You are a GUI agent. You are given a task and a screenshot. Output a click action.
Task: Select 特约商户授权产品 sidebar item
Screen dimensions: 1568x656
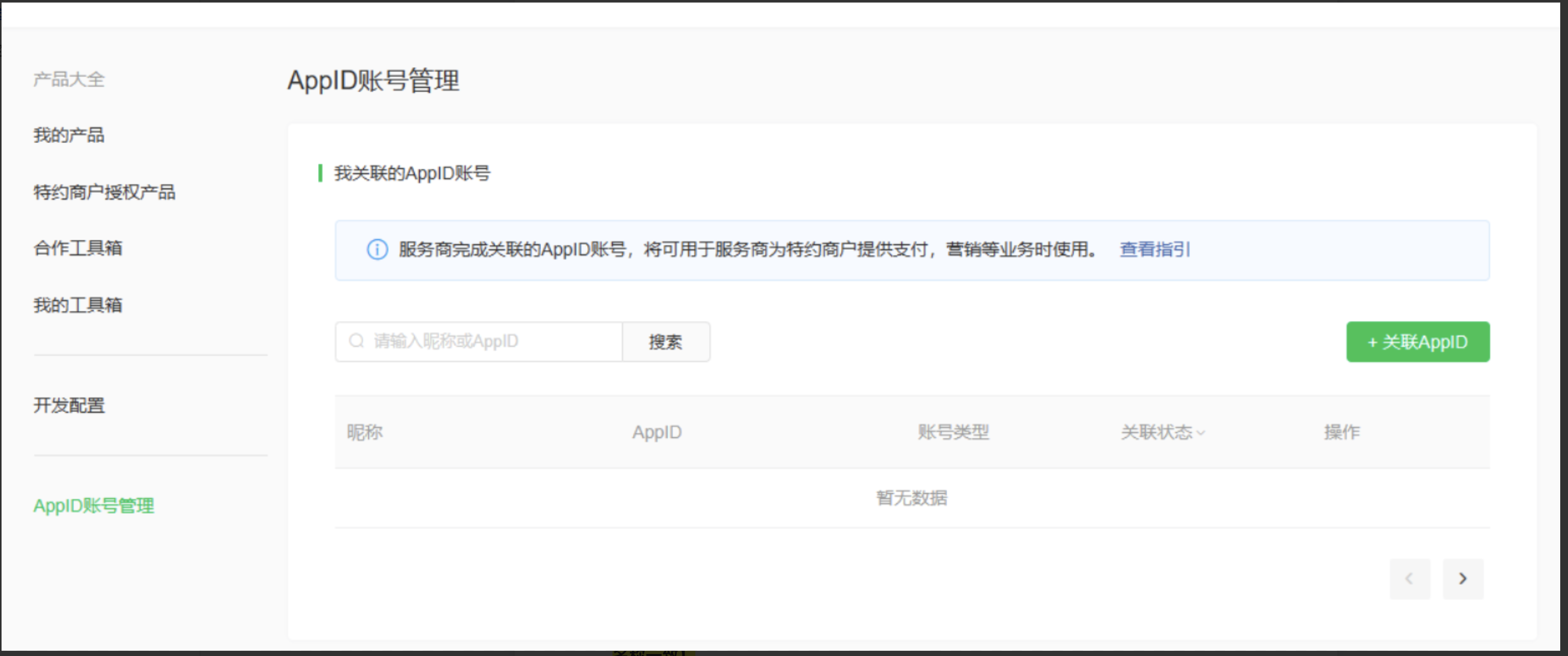(x=104, y=192)
